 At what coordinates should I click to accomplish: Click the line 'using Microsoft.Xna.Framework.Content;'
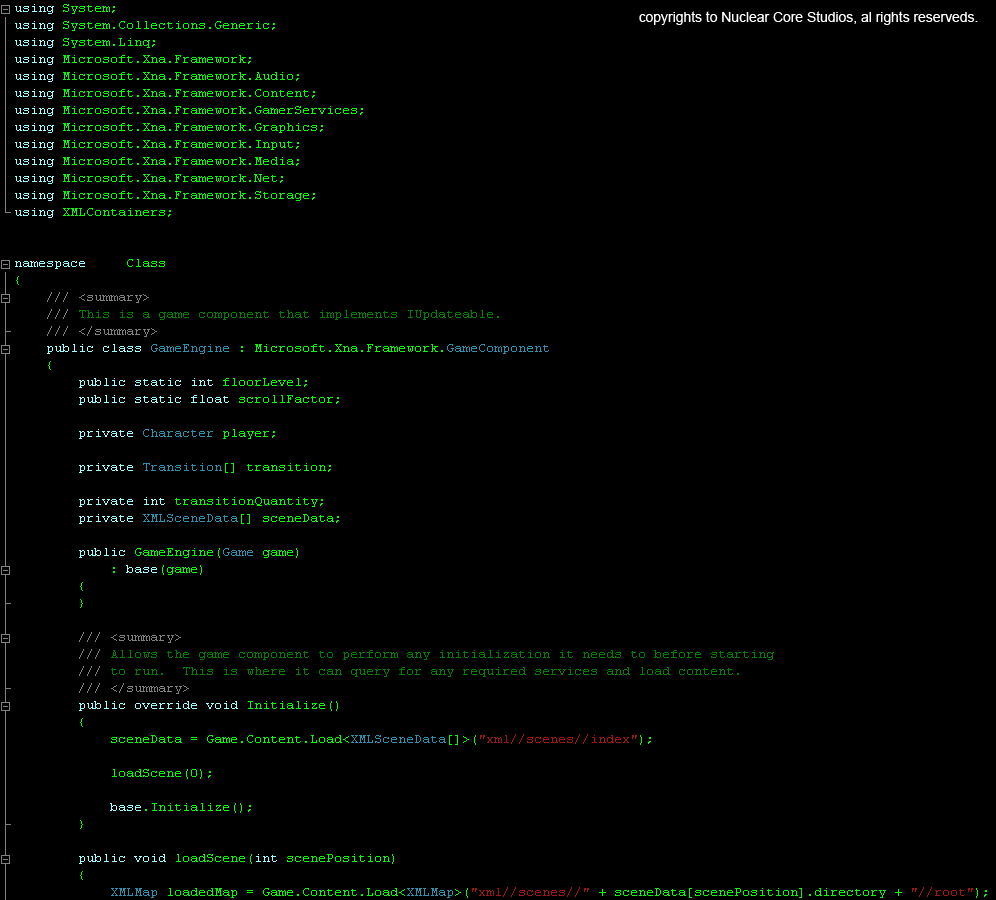pyautogui.click(x=165, y=93)
